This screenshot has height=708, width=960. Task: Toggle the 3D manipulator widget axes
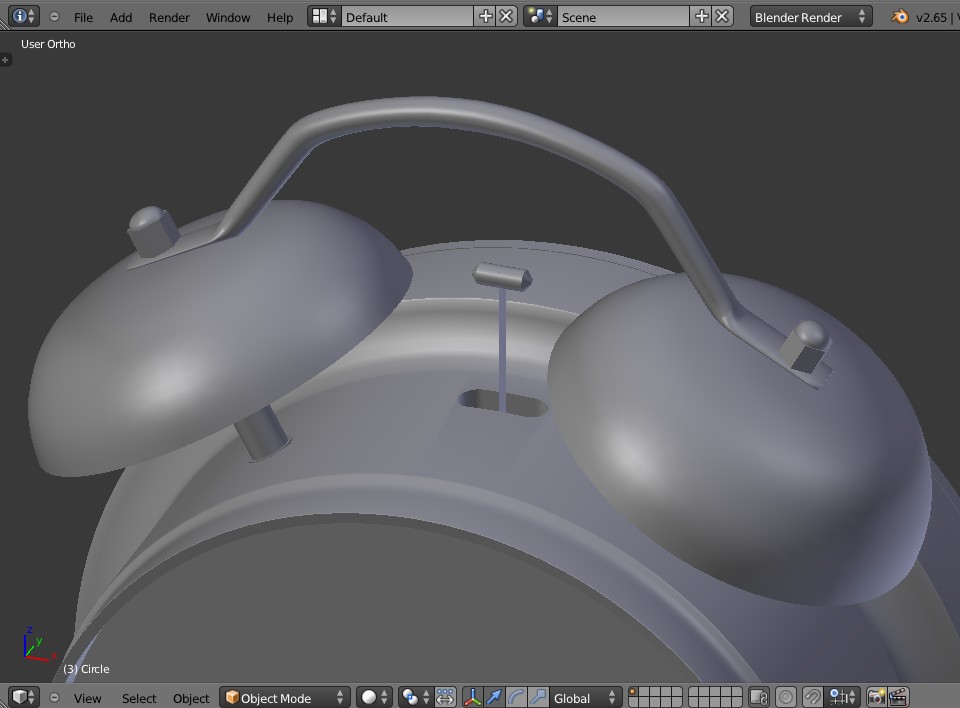click(x=472, y=697)
